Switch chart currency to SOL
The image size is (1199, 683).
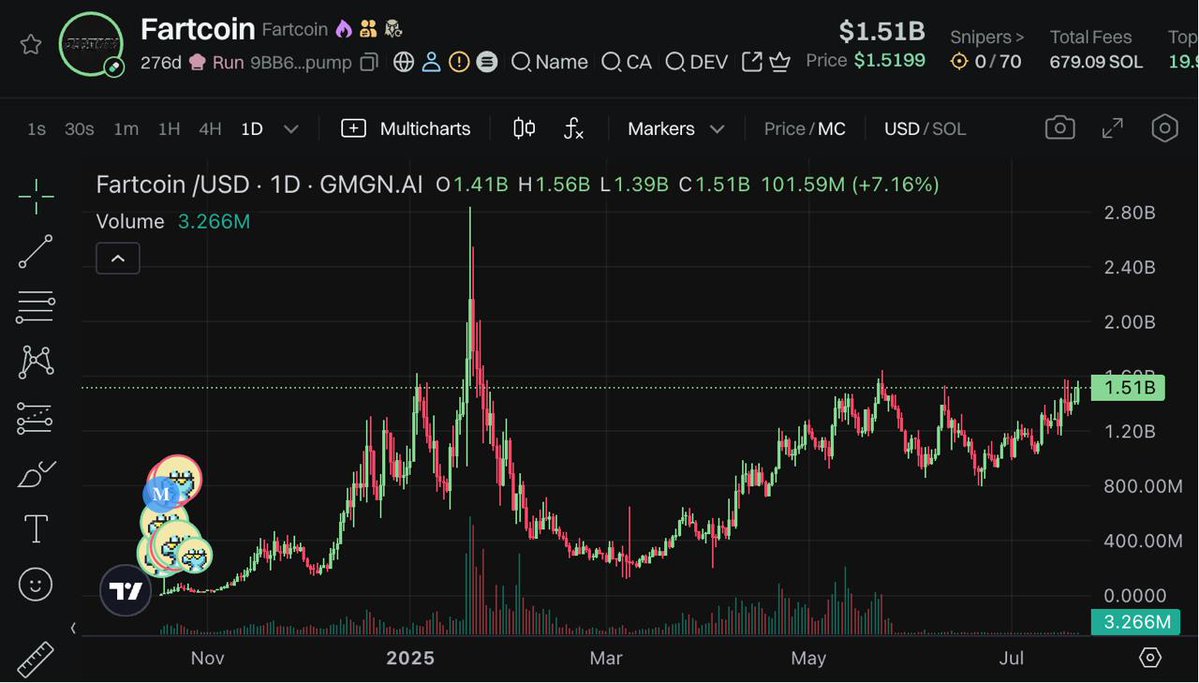[x=949, y=128]
